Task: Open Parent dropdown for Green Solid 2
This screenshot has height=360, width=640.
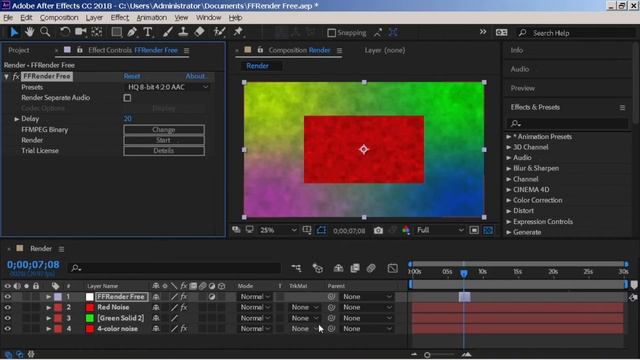Action: (367, 318)
